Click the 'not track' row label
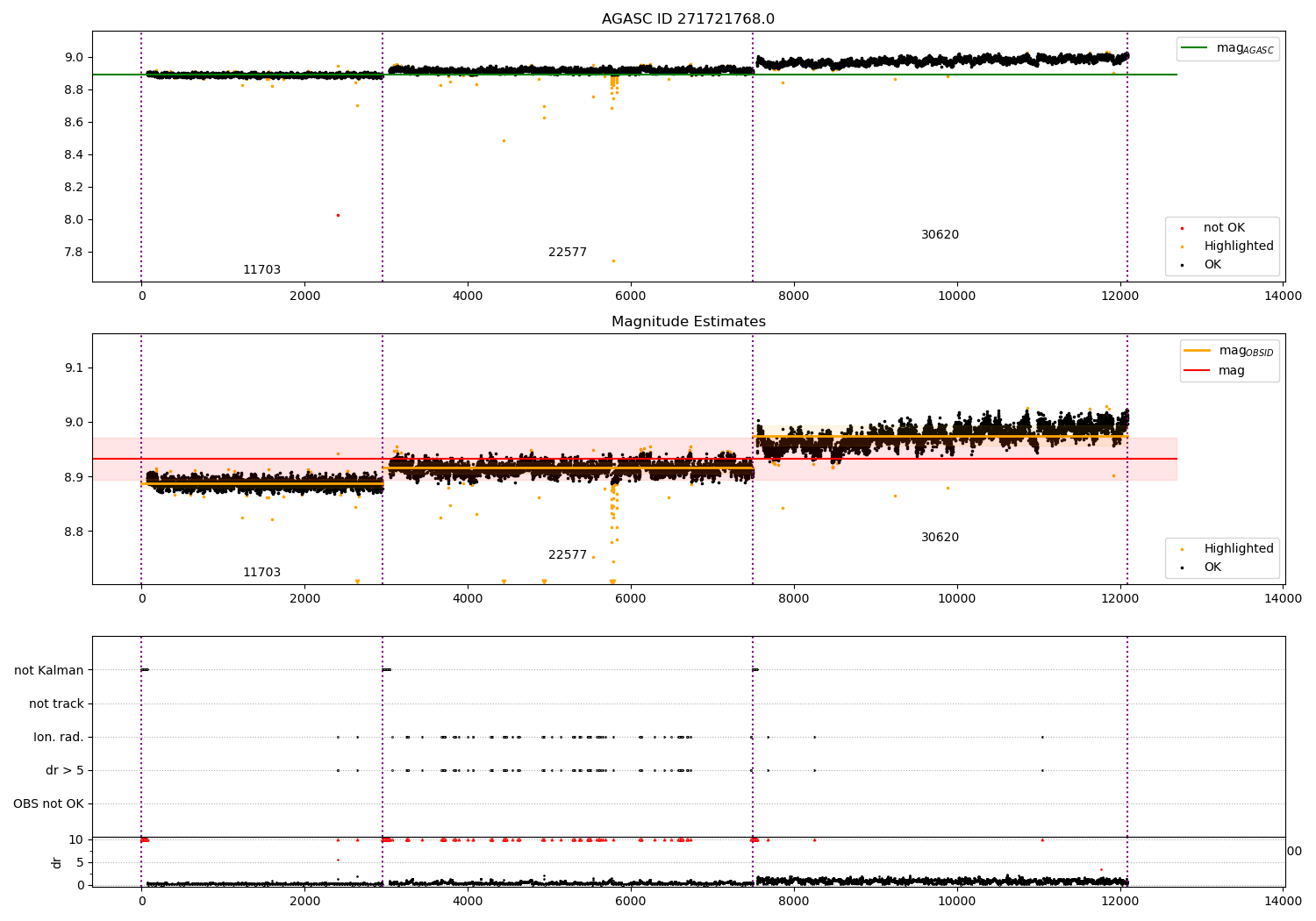 [56, 703]
